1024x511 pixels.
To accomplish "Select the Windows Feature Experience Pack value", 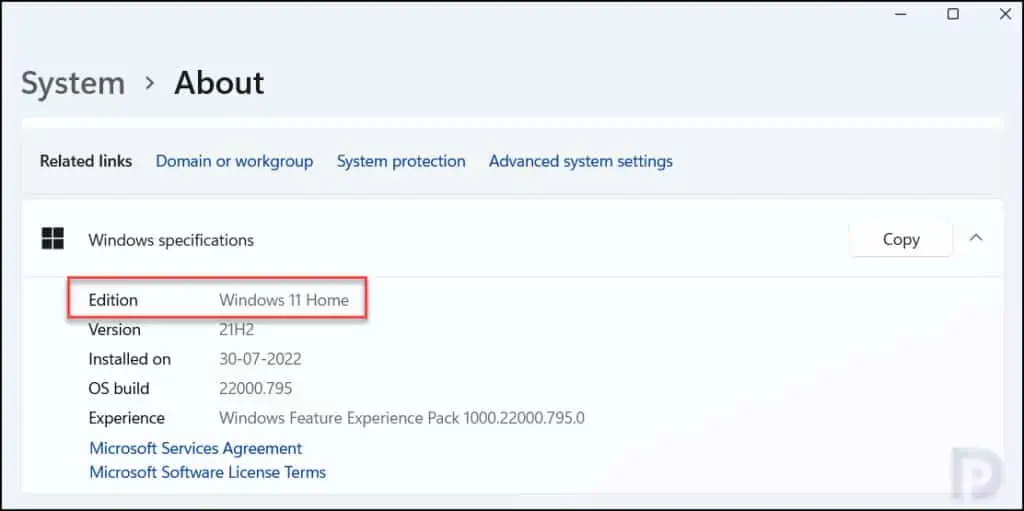I will [x=402, y=418].
